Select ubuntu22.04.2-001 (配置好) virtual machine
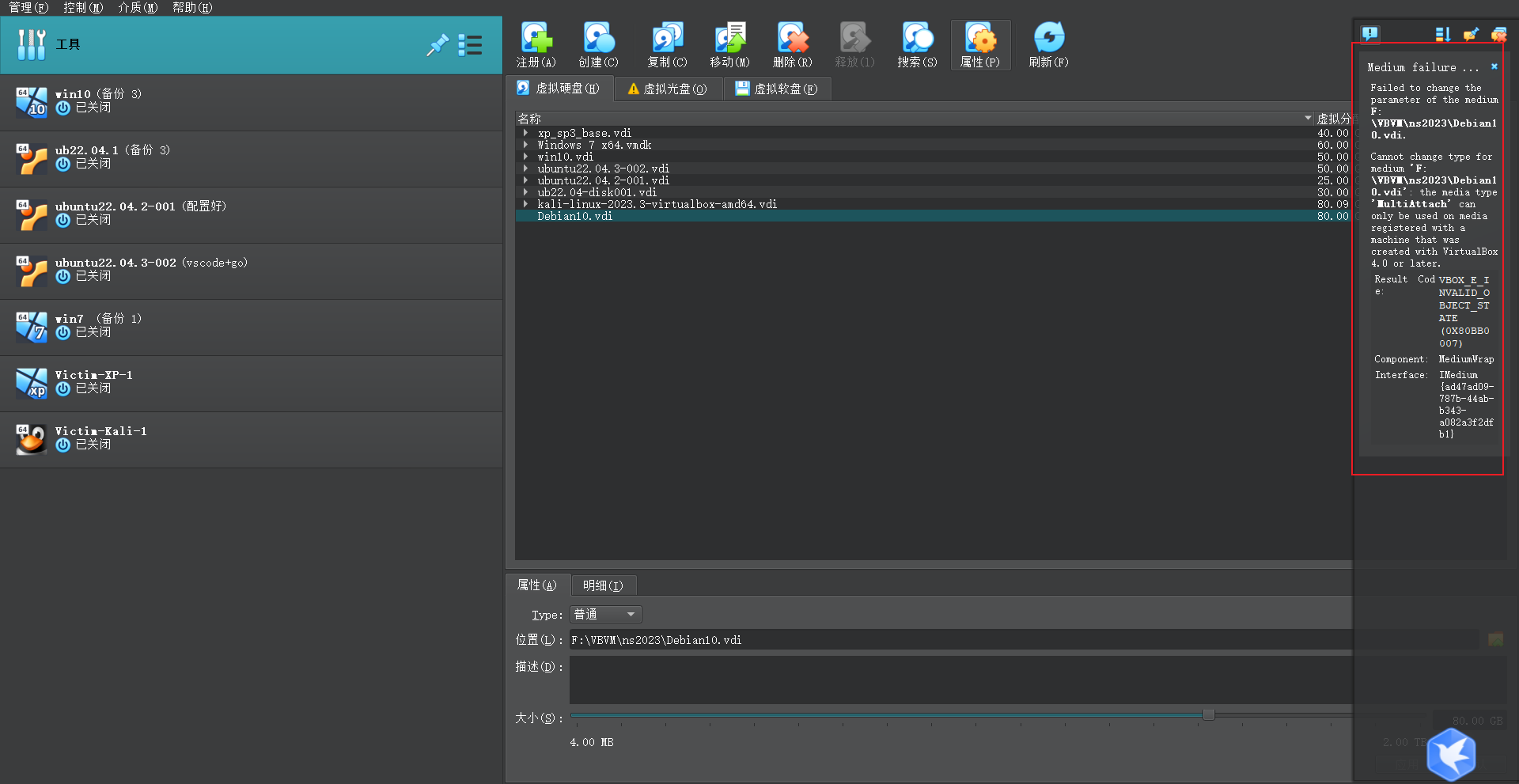 (x=251, y=215)
